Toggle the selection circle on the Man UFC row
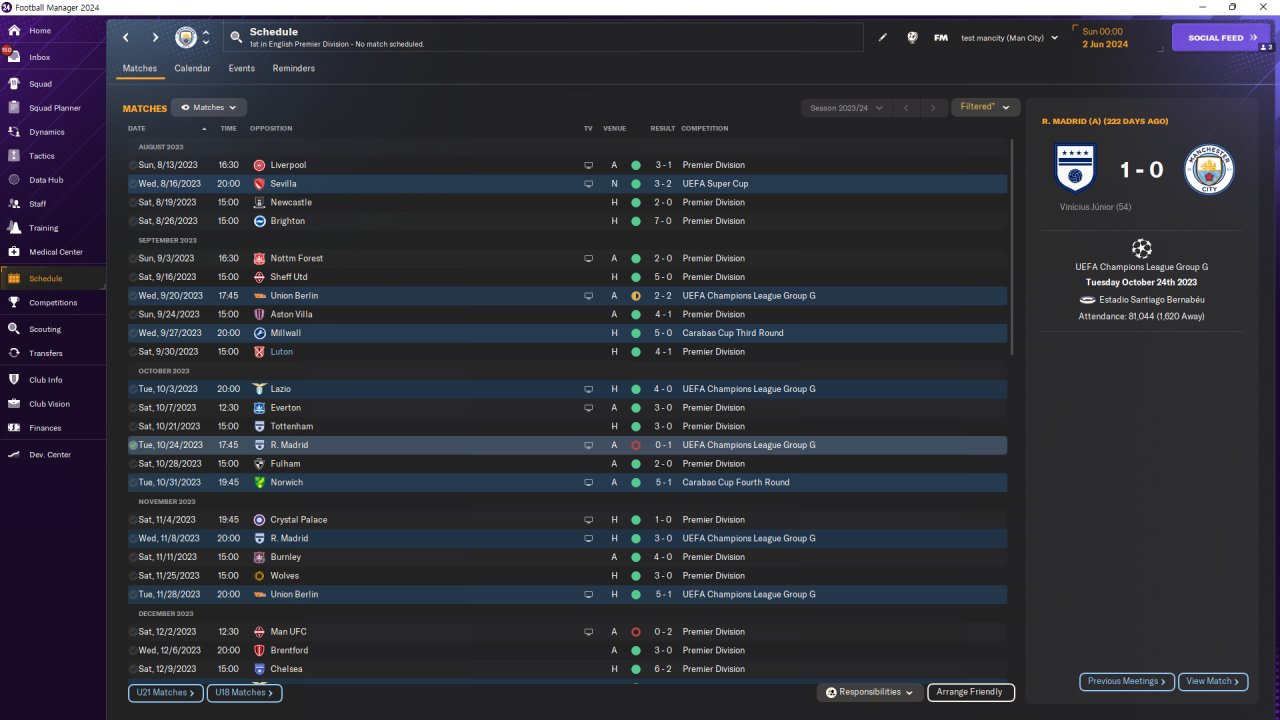The image size is (1280, 720). (x=133, y=632)
